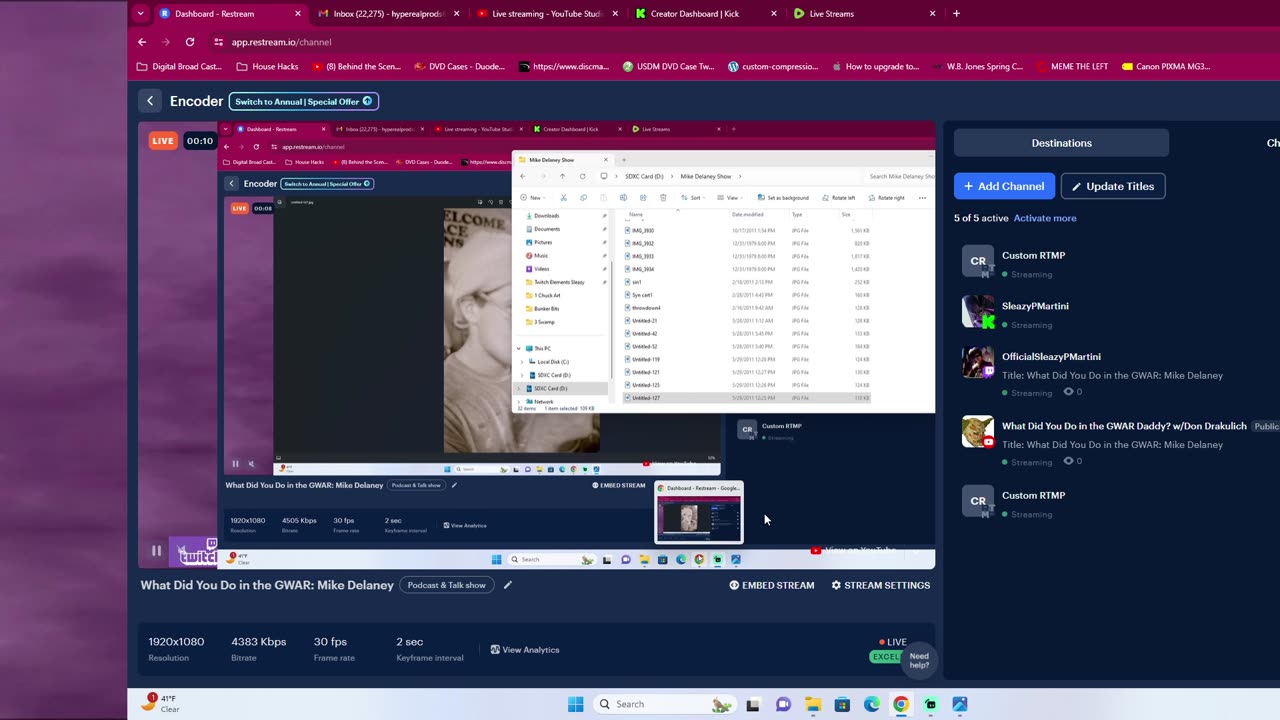Open the Canon PIXMA MG3... bookmark
The image size is (1280, 720).
1166,67
